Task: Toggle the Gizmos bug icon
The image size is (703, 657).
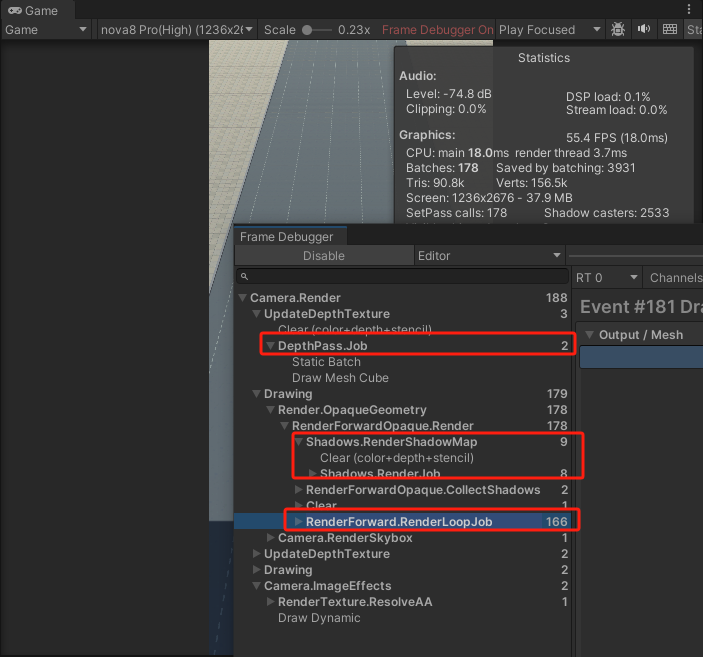Action: 618,30
